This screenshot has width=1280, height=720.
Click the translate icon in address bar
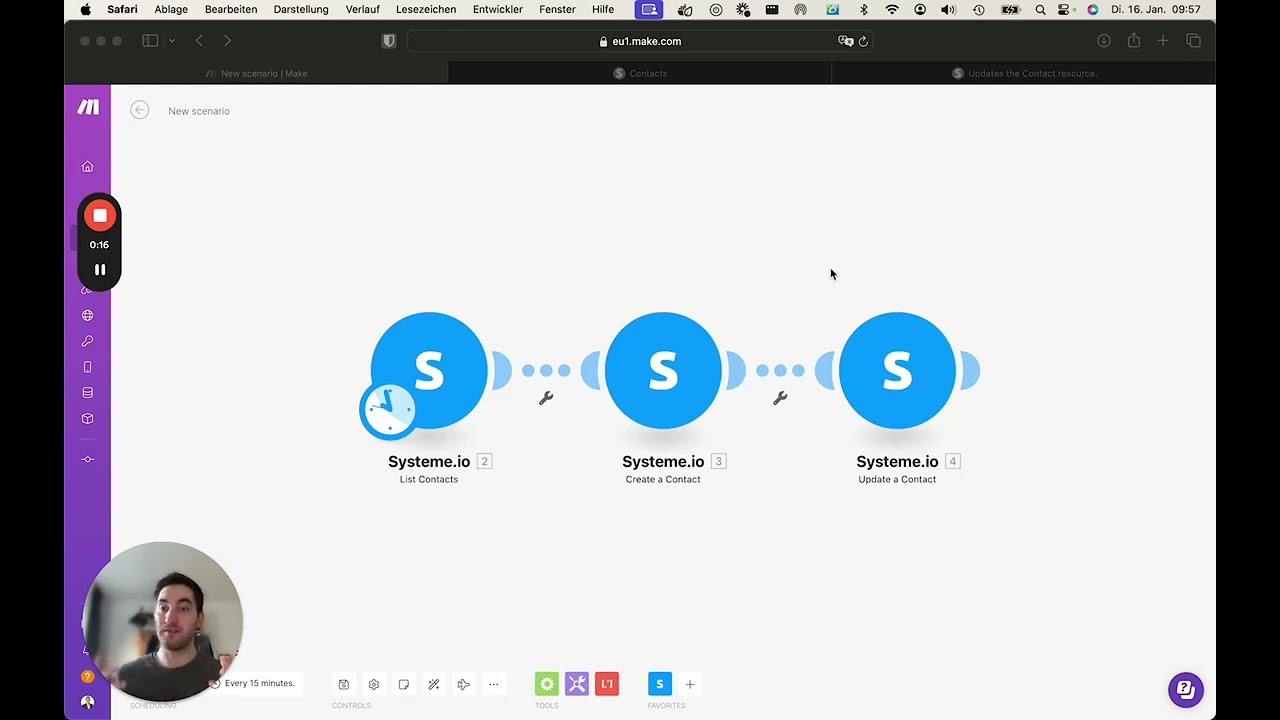click(x=845, y=41)
